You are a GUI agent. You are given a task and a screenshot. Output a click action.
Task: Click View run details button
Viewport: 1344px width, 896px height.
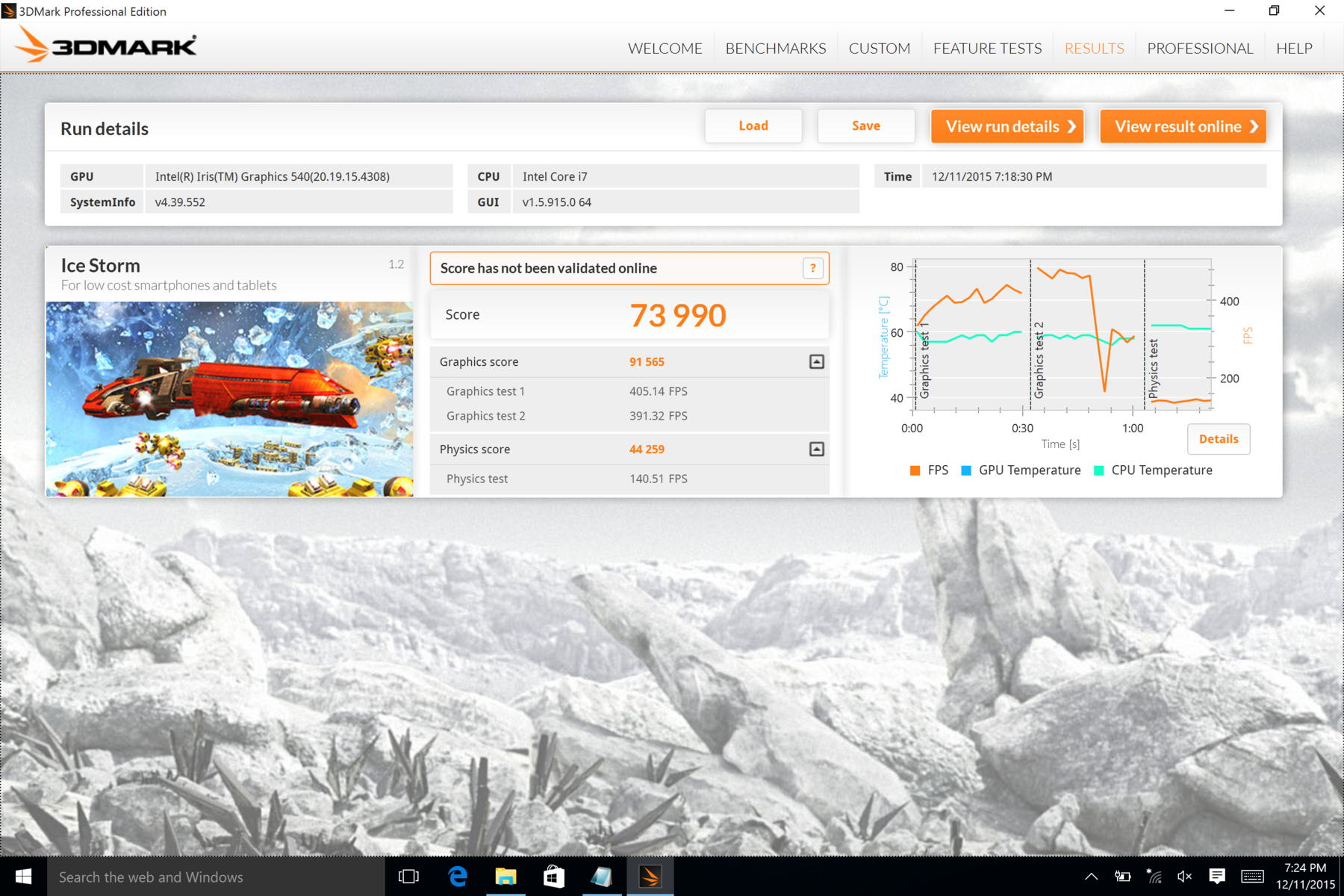1007,126
